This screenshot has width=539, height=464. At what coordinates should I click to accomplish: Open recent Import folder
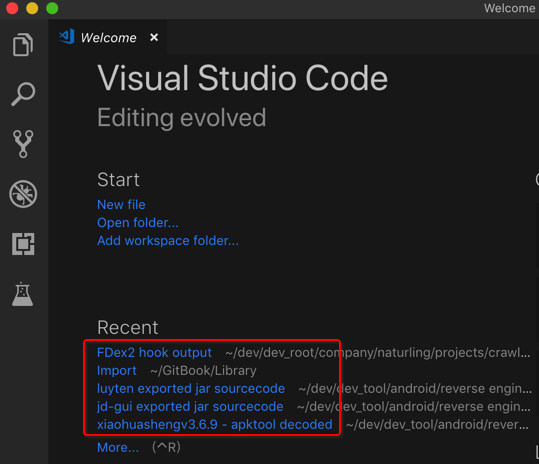tap(117, 371)
